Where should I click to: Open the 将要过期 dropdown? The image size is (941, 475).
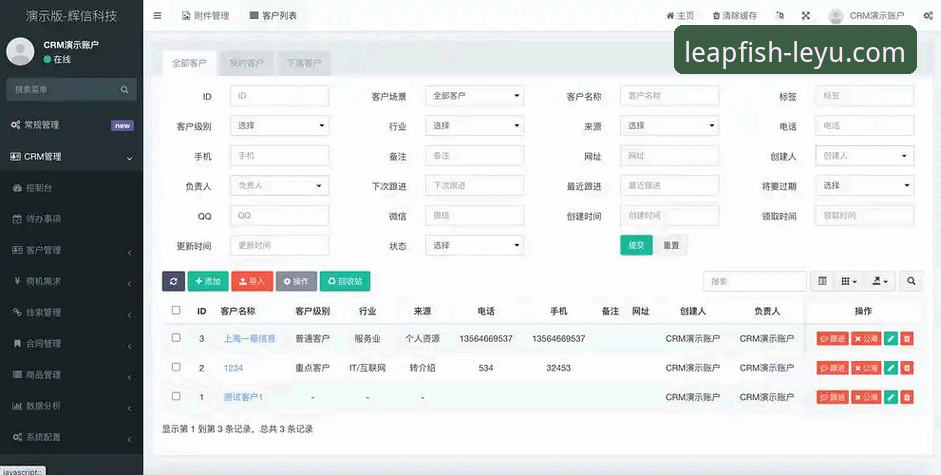pos(864,186)
